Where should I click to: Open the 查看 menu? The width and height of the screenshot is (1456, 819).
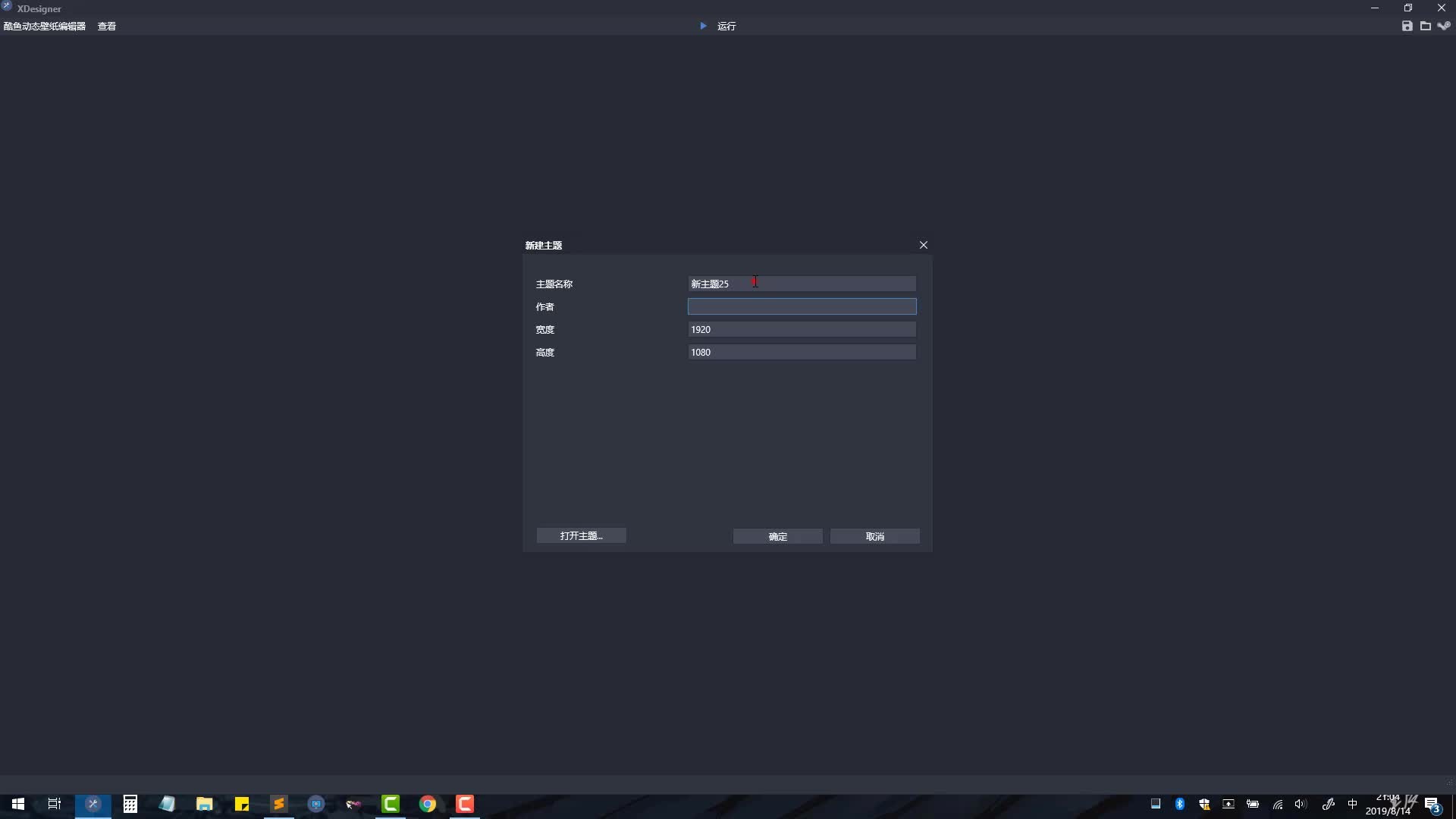coord(107,26)
